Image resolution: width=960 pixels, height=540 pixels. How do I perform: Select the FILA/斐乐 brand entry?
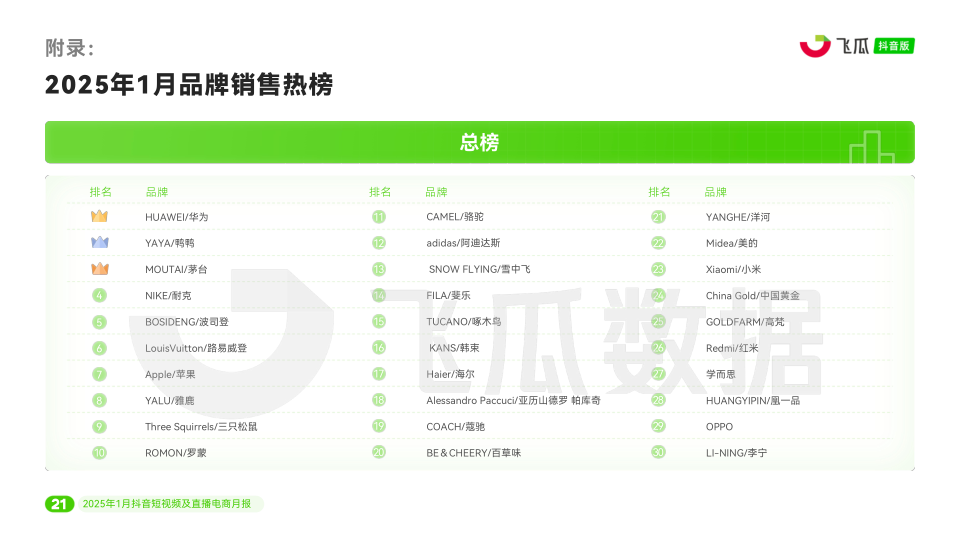(x=449, y=296)
